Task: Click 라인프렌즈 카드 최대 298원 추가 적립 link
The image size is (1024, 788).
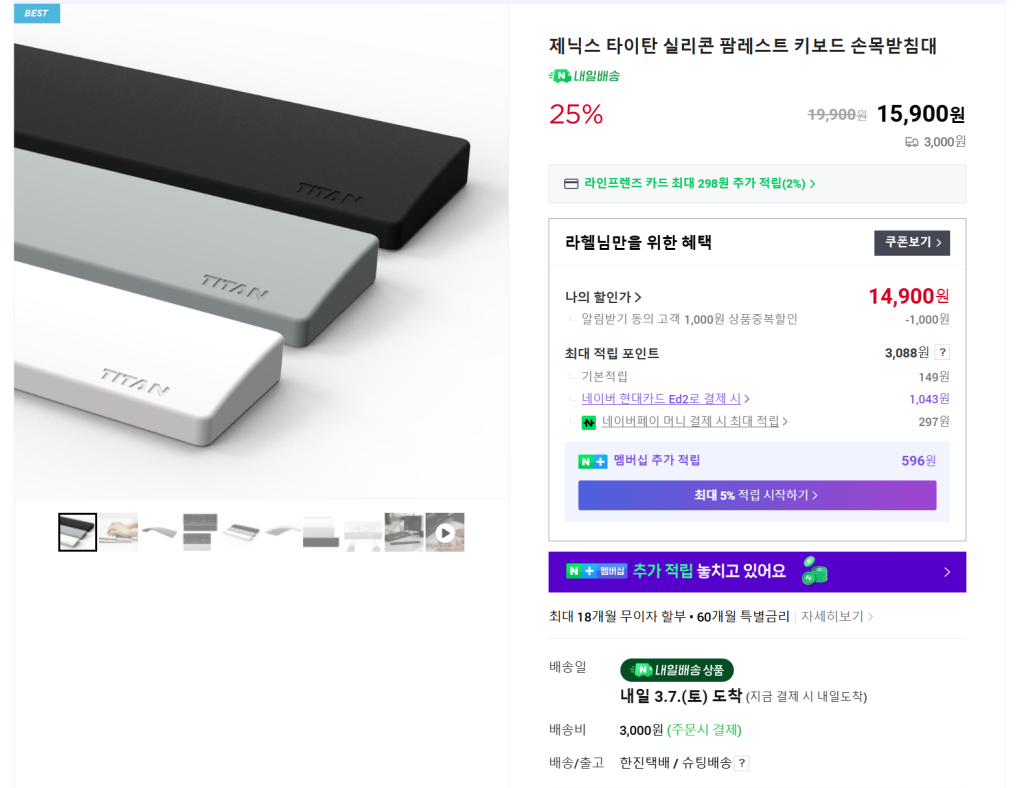Action: click(699, 184)
